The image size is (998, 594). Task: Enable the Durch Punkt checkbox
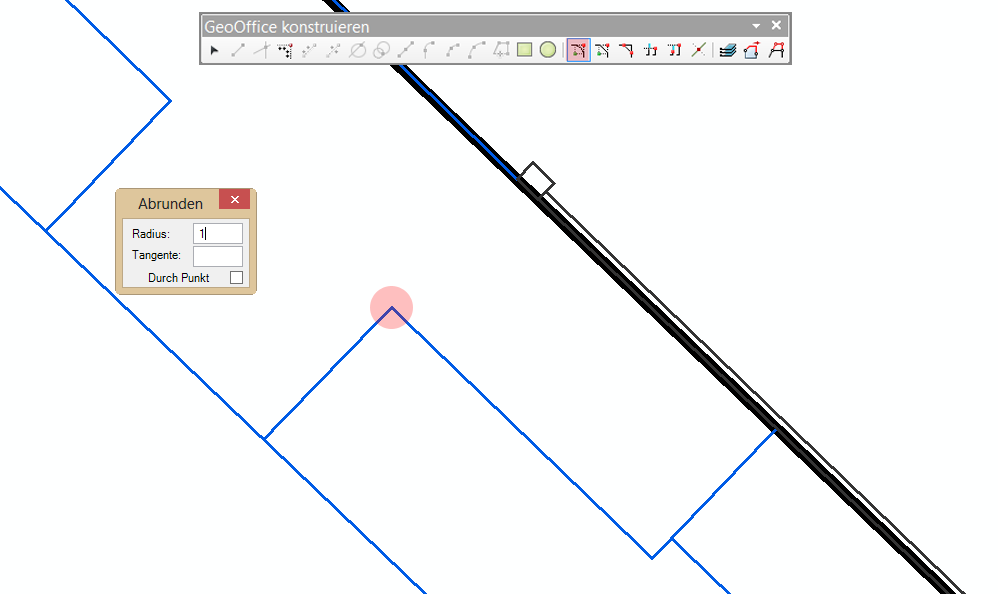(236, 278)
